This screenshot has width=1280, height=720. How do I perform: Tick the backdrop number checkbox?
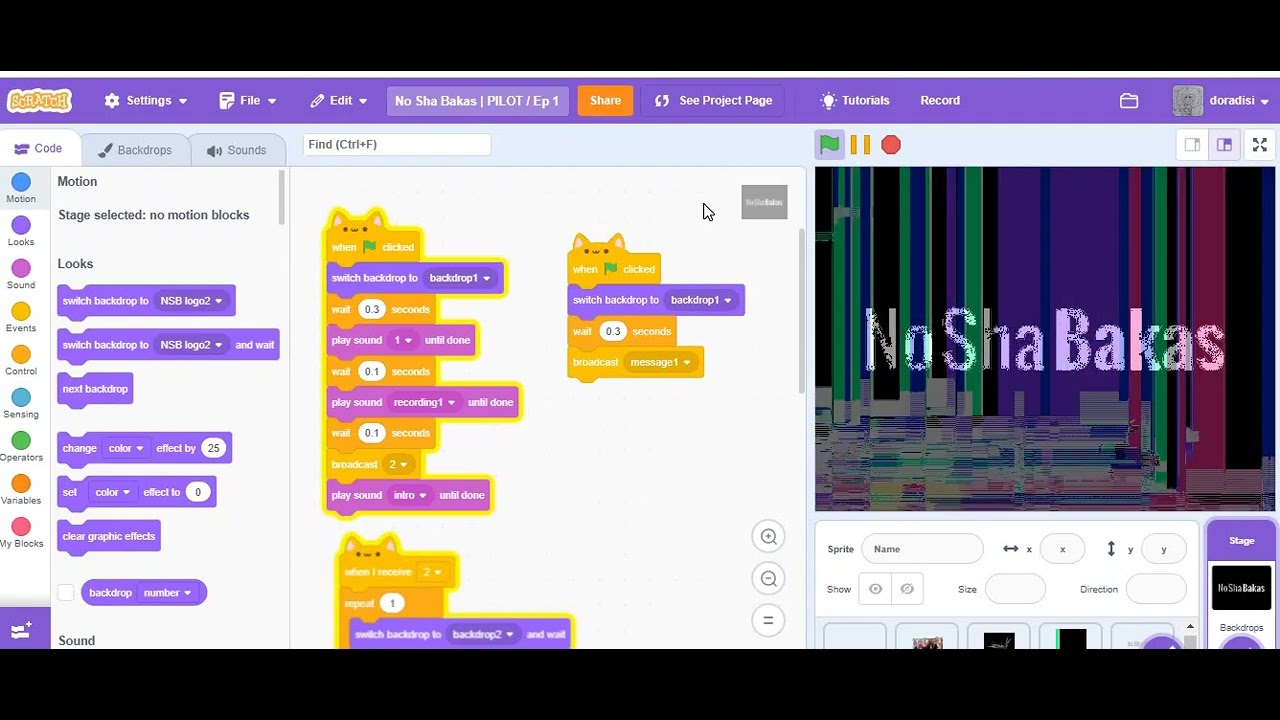pos(66,593)
